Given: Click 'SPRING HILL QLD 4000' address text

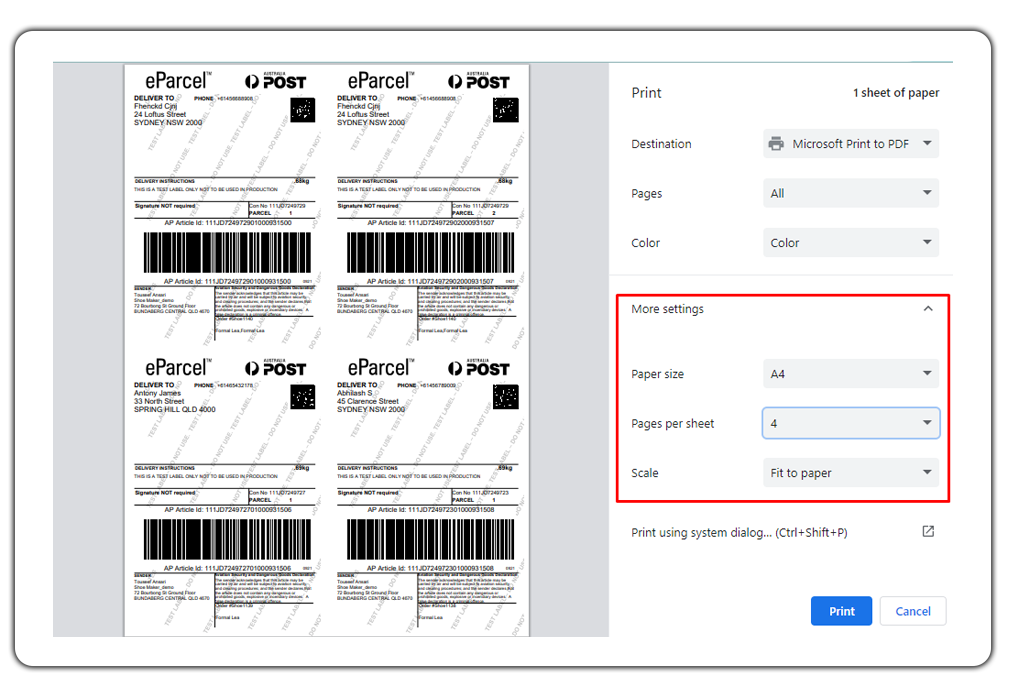Looking at the screenshot, I should click(174, 409).
